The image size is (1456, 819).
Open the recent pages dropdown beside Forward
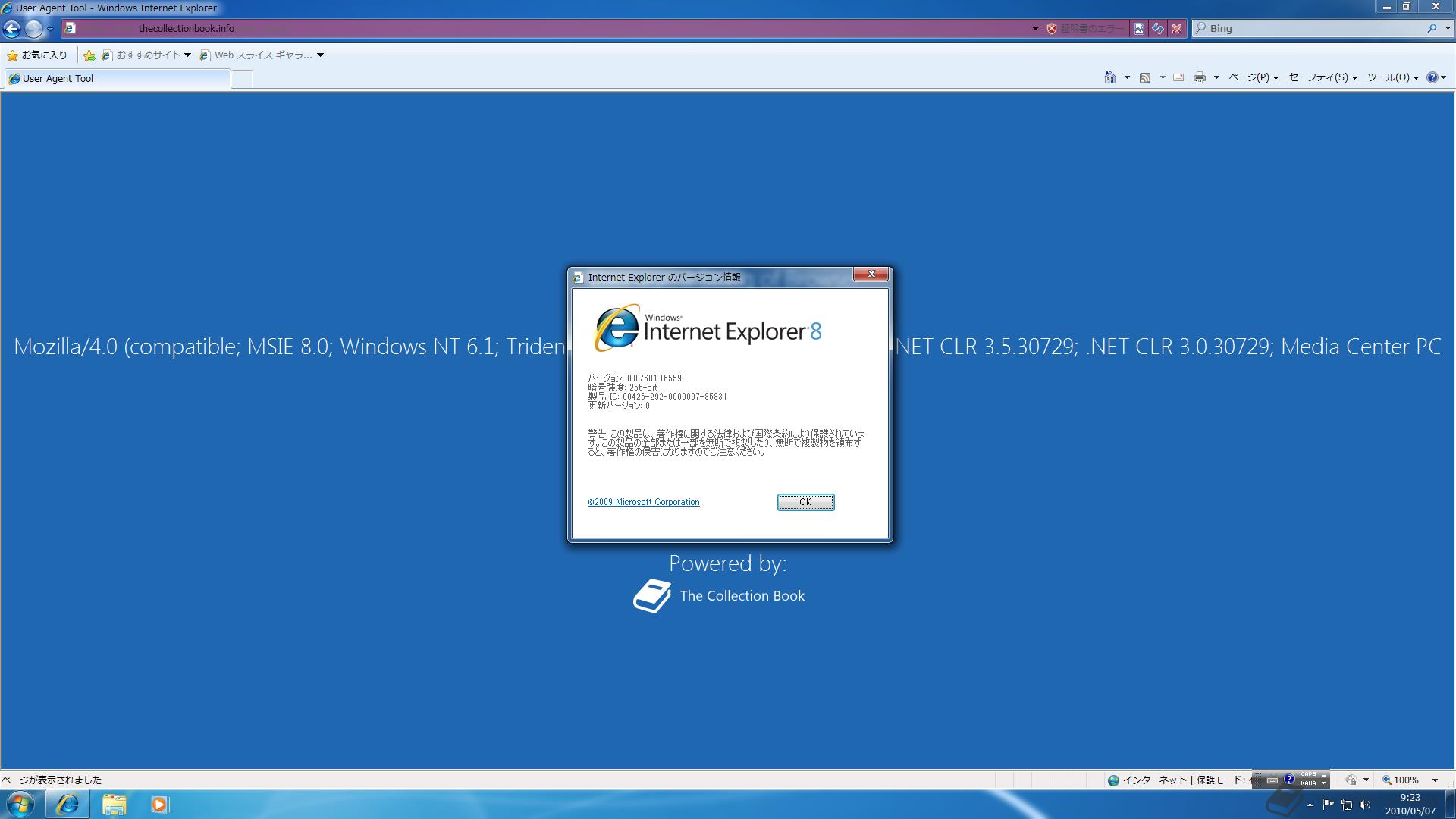click(50, 29)
